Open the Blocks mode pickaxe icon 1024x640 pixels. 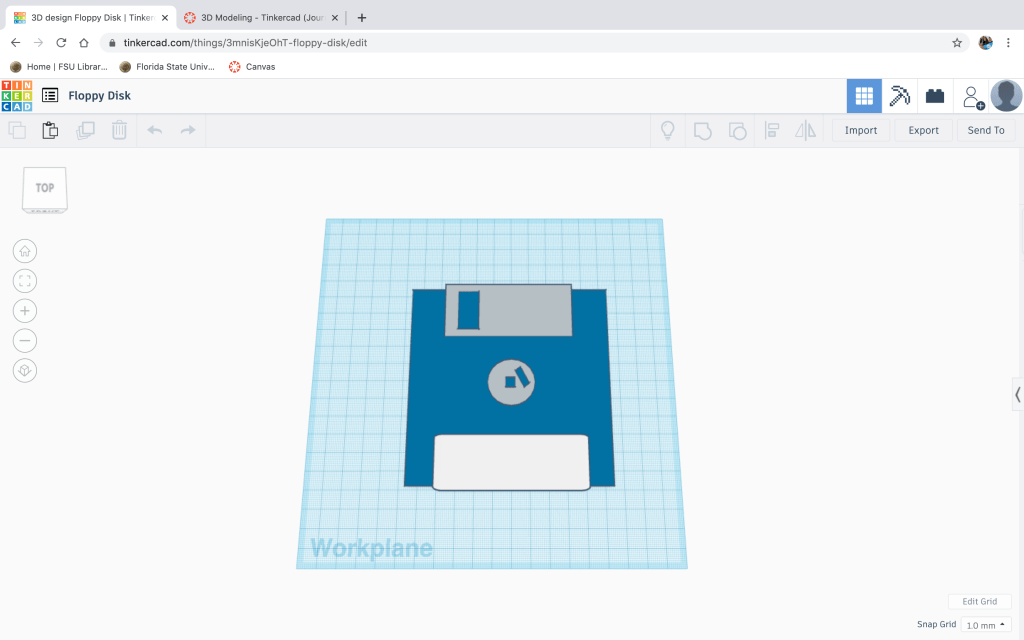click(x=899, y=96)
